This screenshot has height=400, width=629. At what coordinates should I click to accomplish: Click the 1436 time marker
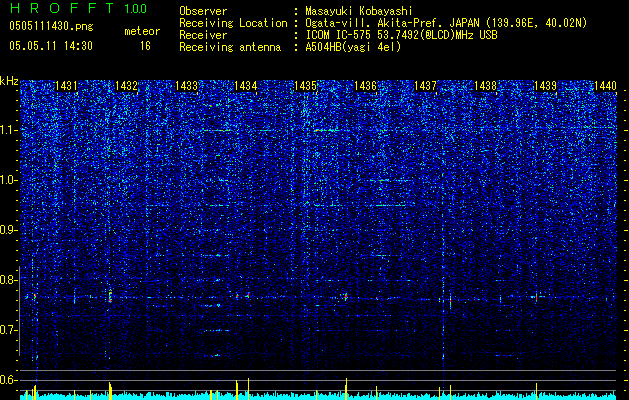365,86
